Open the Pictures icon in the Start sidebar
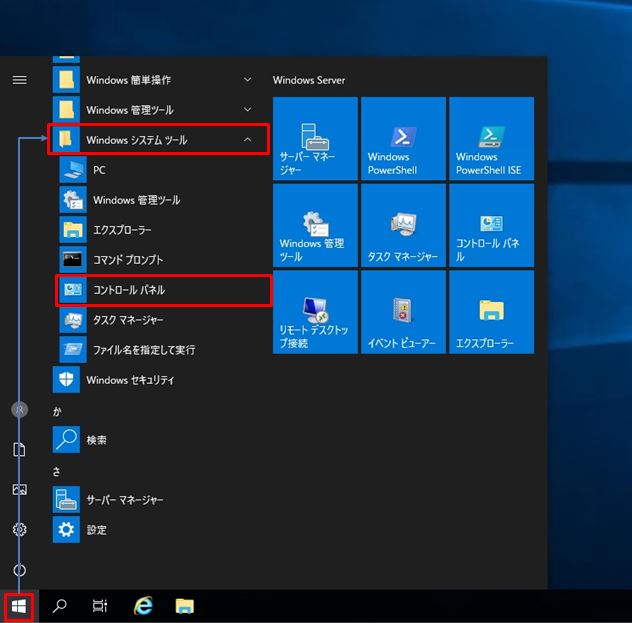 (19, 489)
